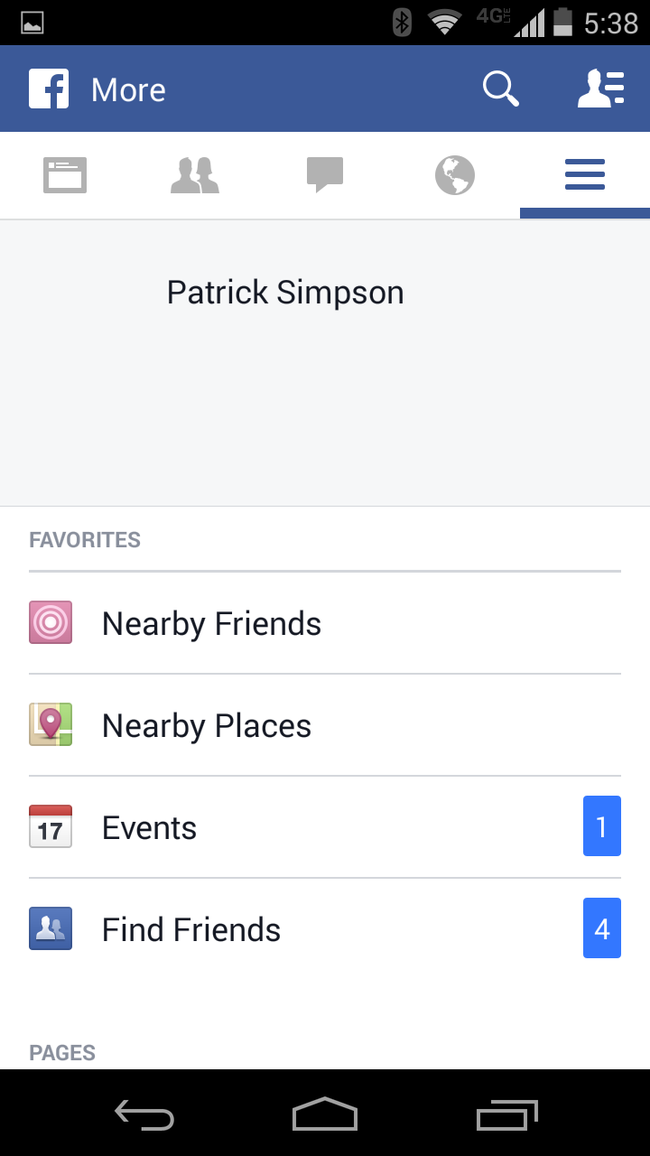650x1156 pixels.
Task: Select the Events calendar icon
Action: click(50, 826)
